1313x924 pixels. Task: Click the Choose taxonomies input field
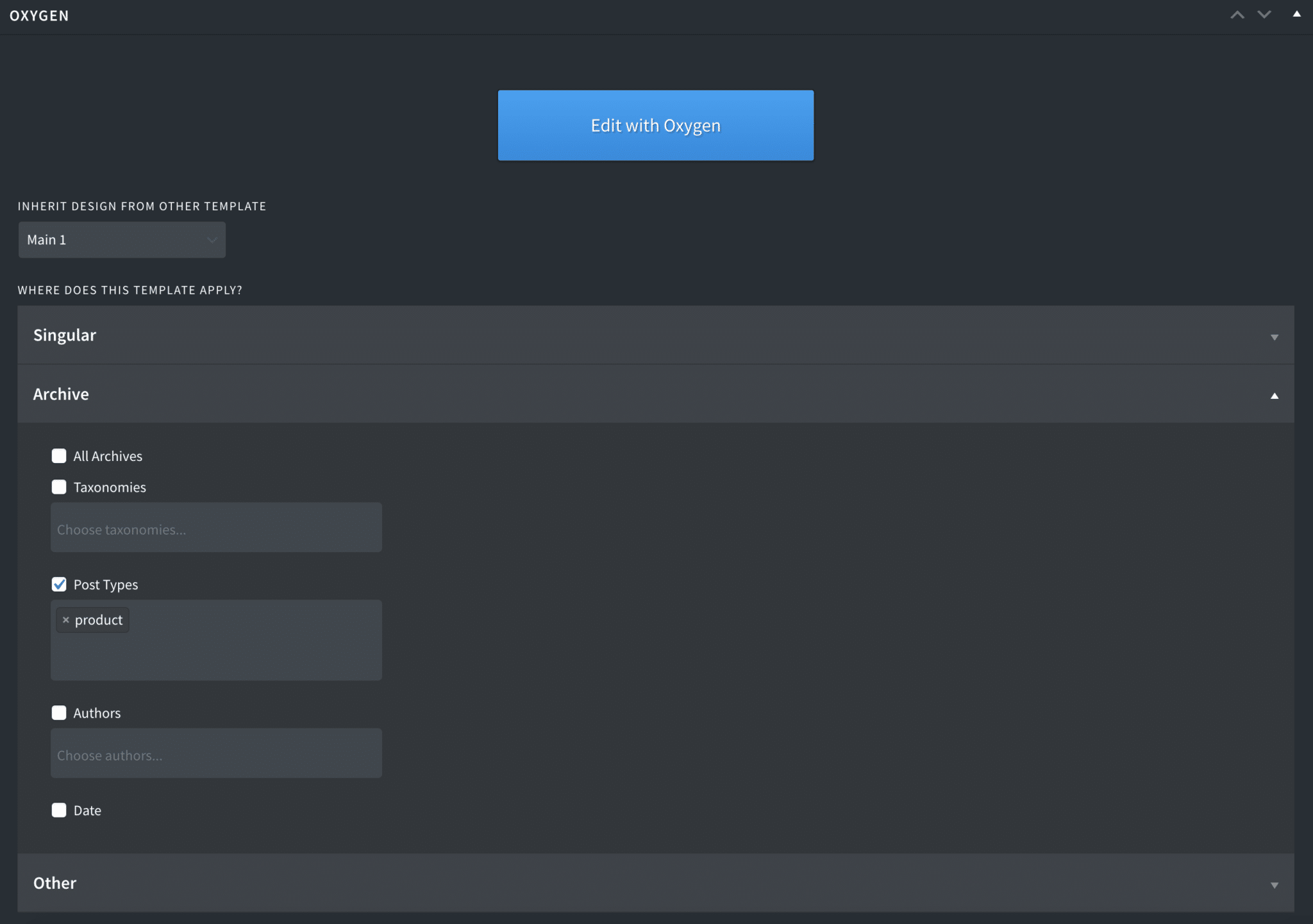click(x=216, y=527)
